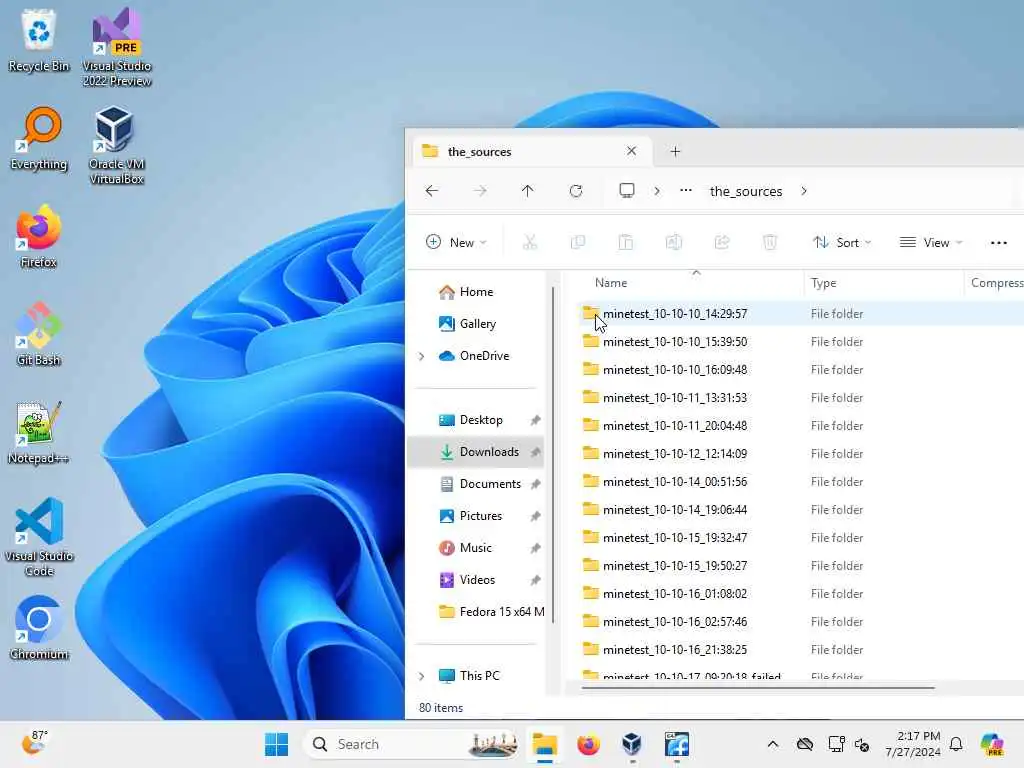Click the Paste toolbar icon
Image resolution: width=1024 pixels, height=768 pixels.
coord(626,242)
